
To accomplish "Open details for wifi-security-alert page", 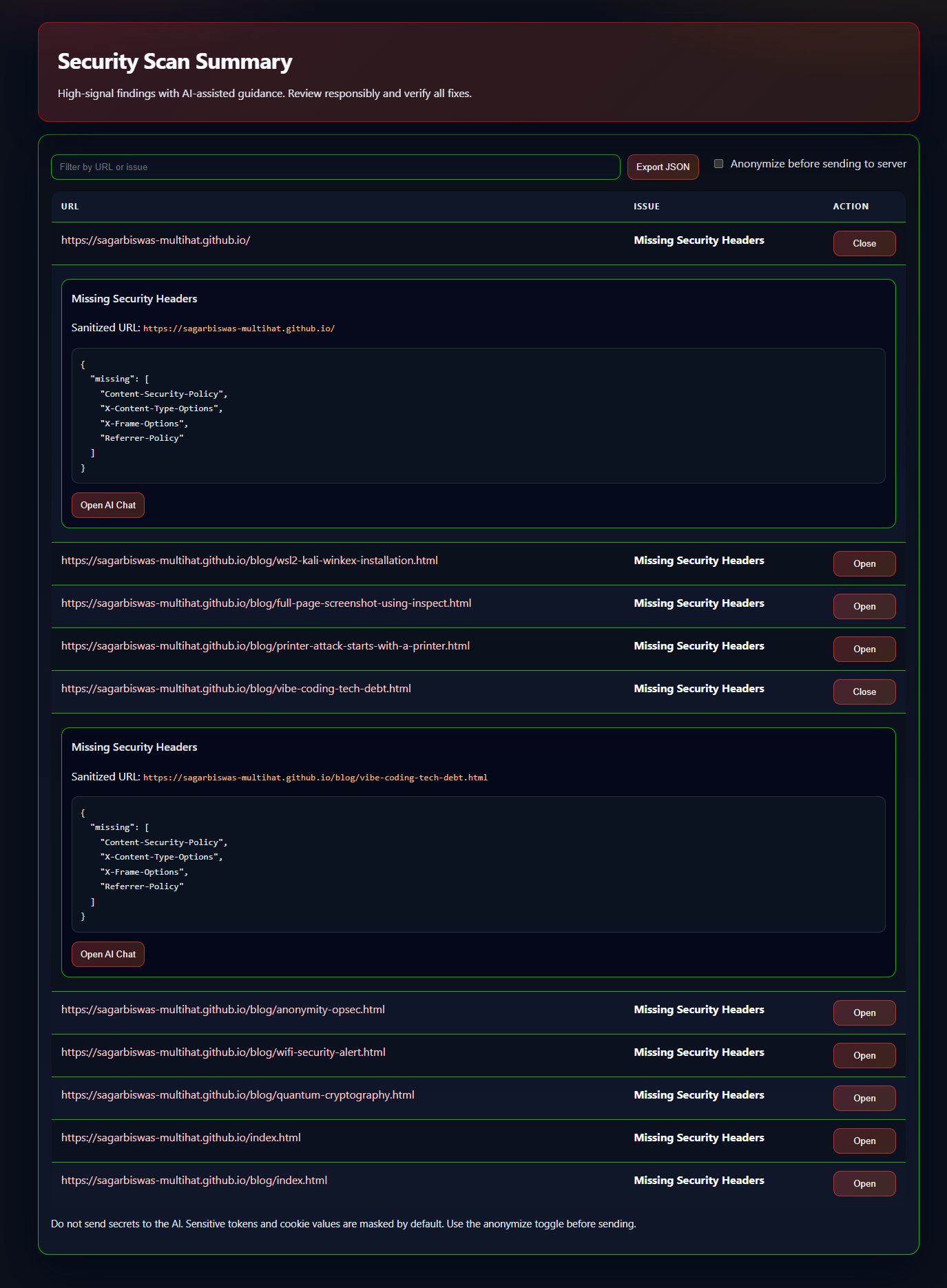I will 864,1055.
